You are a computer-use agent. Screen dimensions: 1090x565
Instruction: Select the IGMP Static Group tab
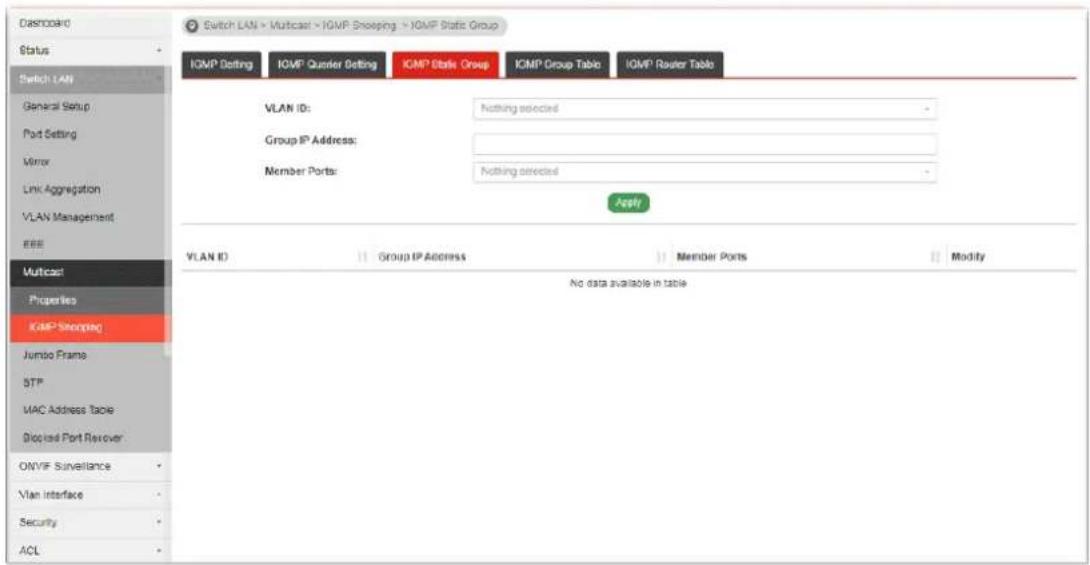446,65
